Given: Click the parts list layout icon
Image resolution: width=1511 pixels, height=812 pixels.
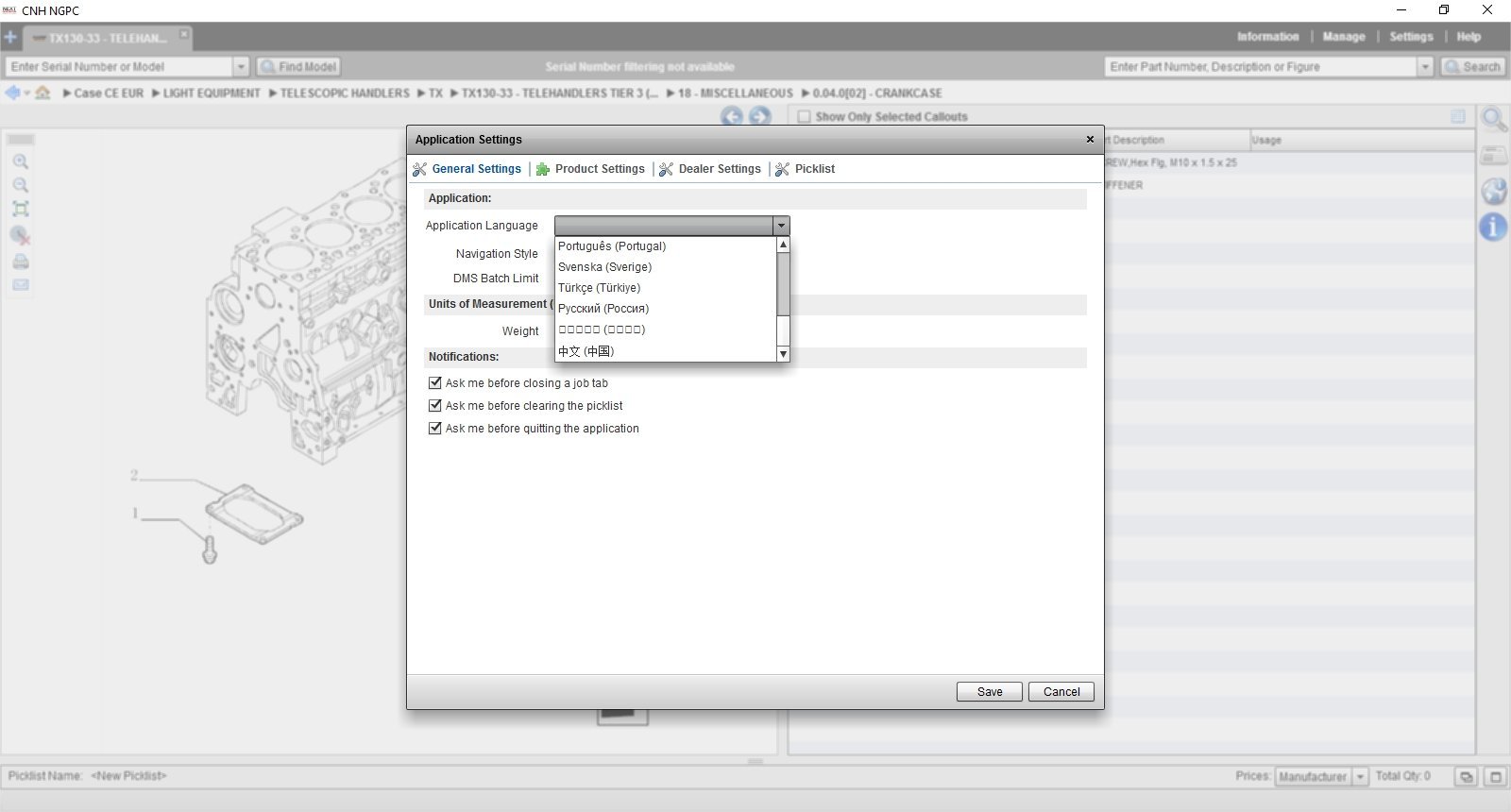Looking at the screenshot, I should click(x=1458, y=116).
